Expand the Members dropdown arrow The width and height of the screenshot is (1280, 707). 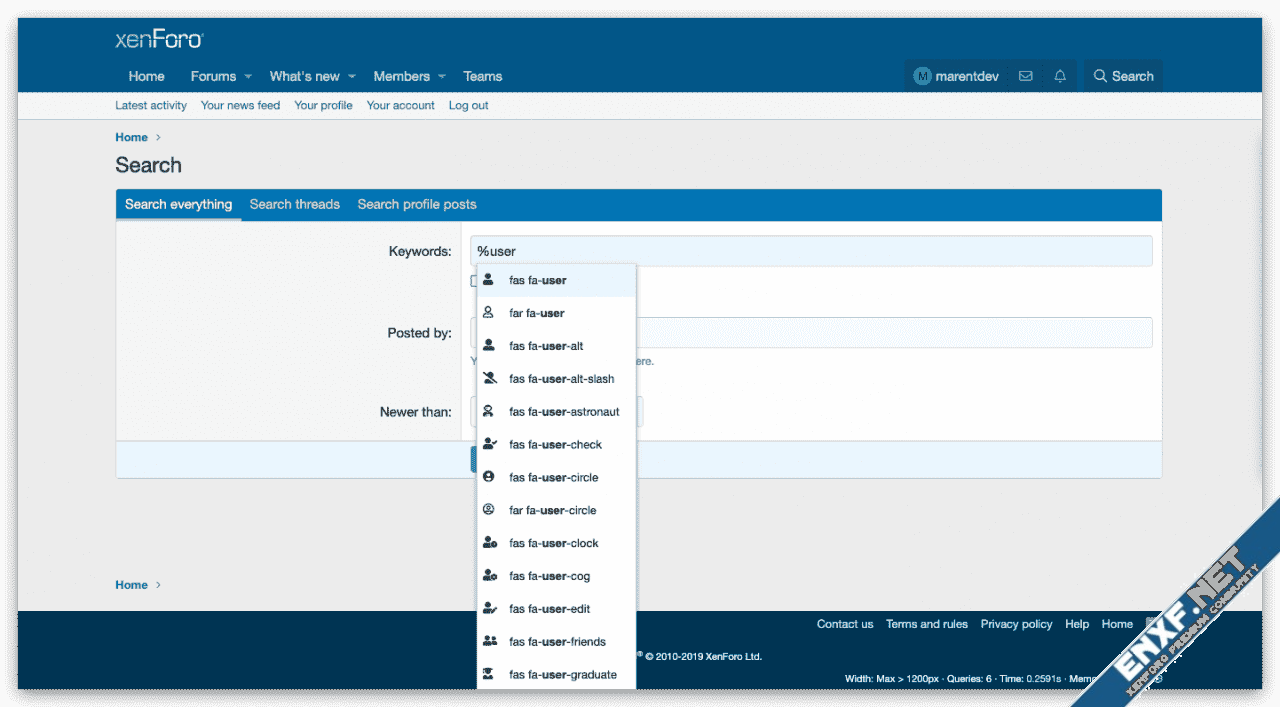[442, 77]
